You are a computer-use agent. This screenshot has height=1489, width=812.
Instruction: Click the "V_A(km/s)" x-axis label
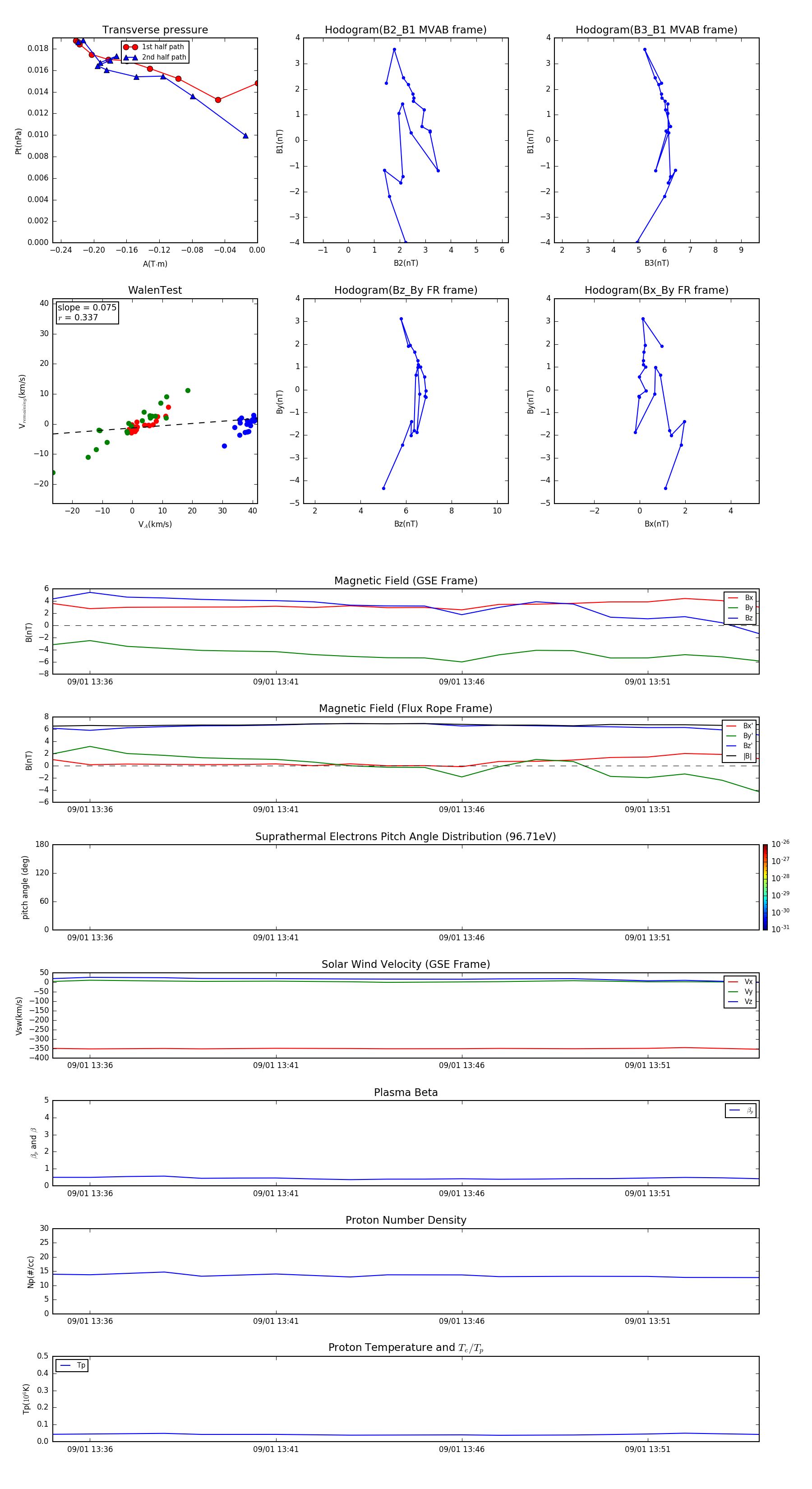[155, 524]
